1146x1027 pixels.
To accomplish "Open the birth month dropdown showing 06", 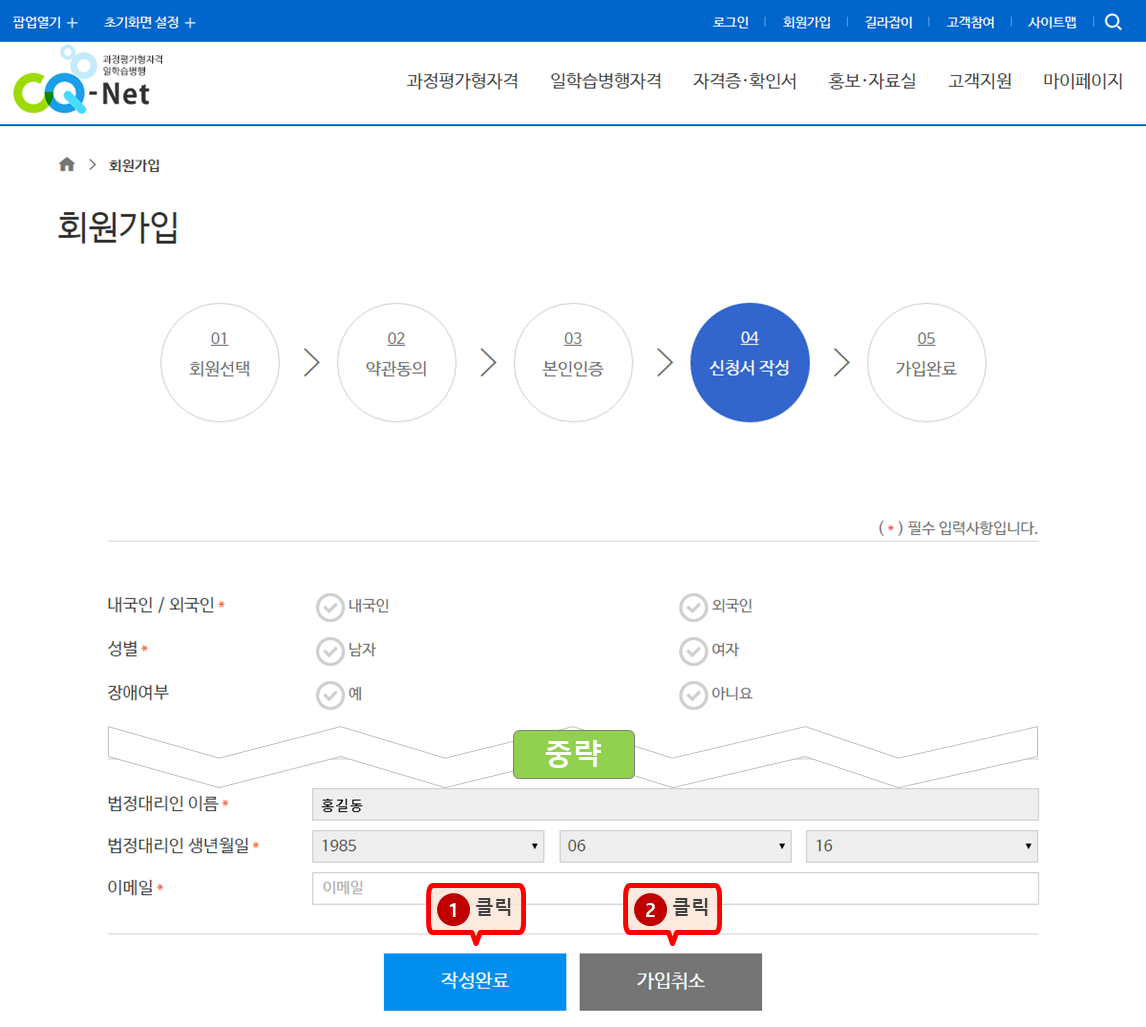I will 675,846.
